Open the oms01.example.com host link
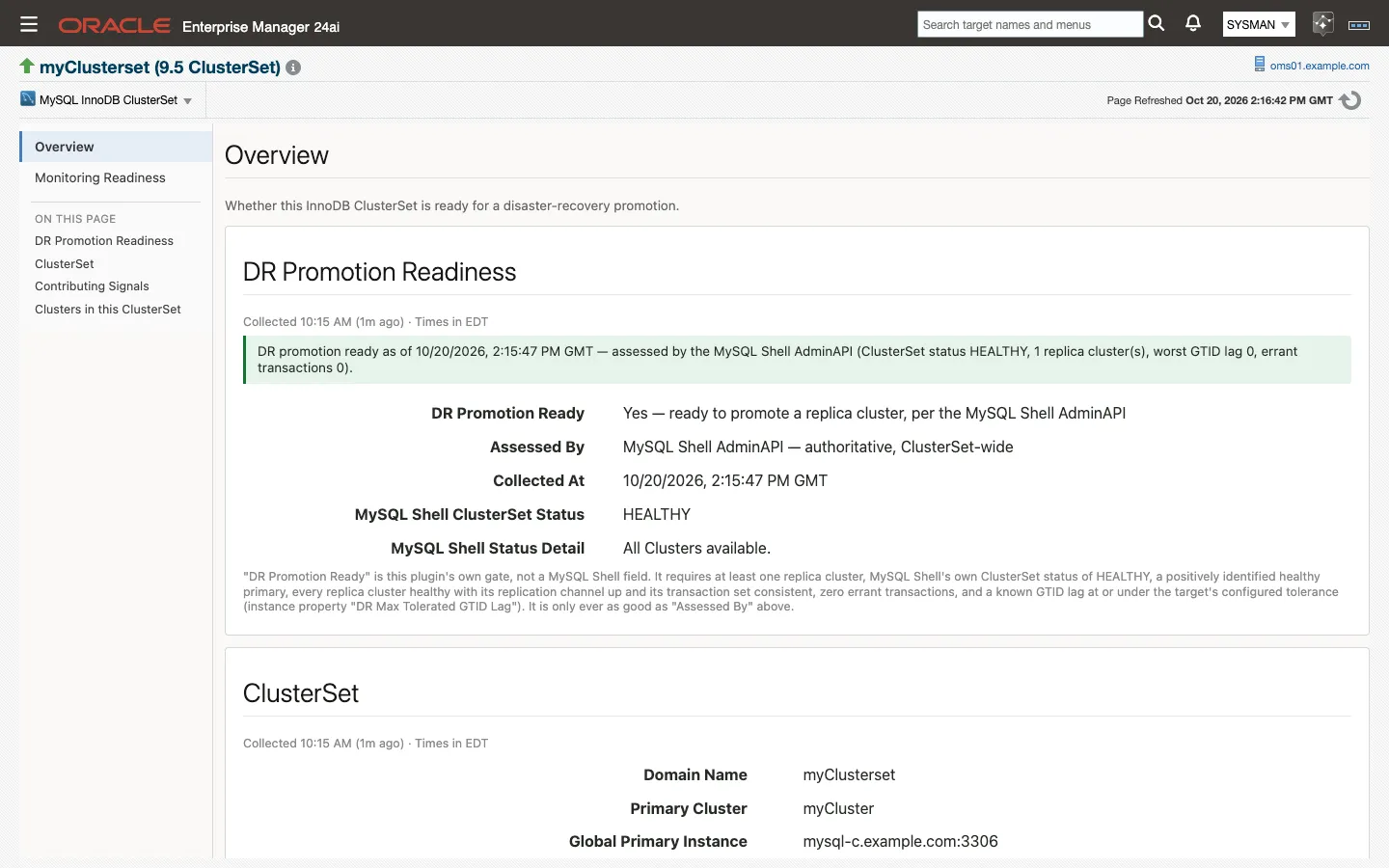The image size is (1389, 868). tap(1320, 66)
